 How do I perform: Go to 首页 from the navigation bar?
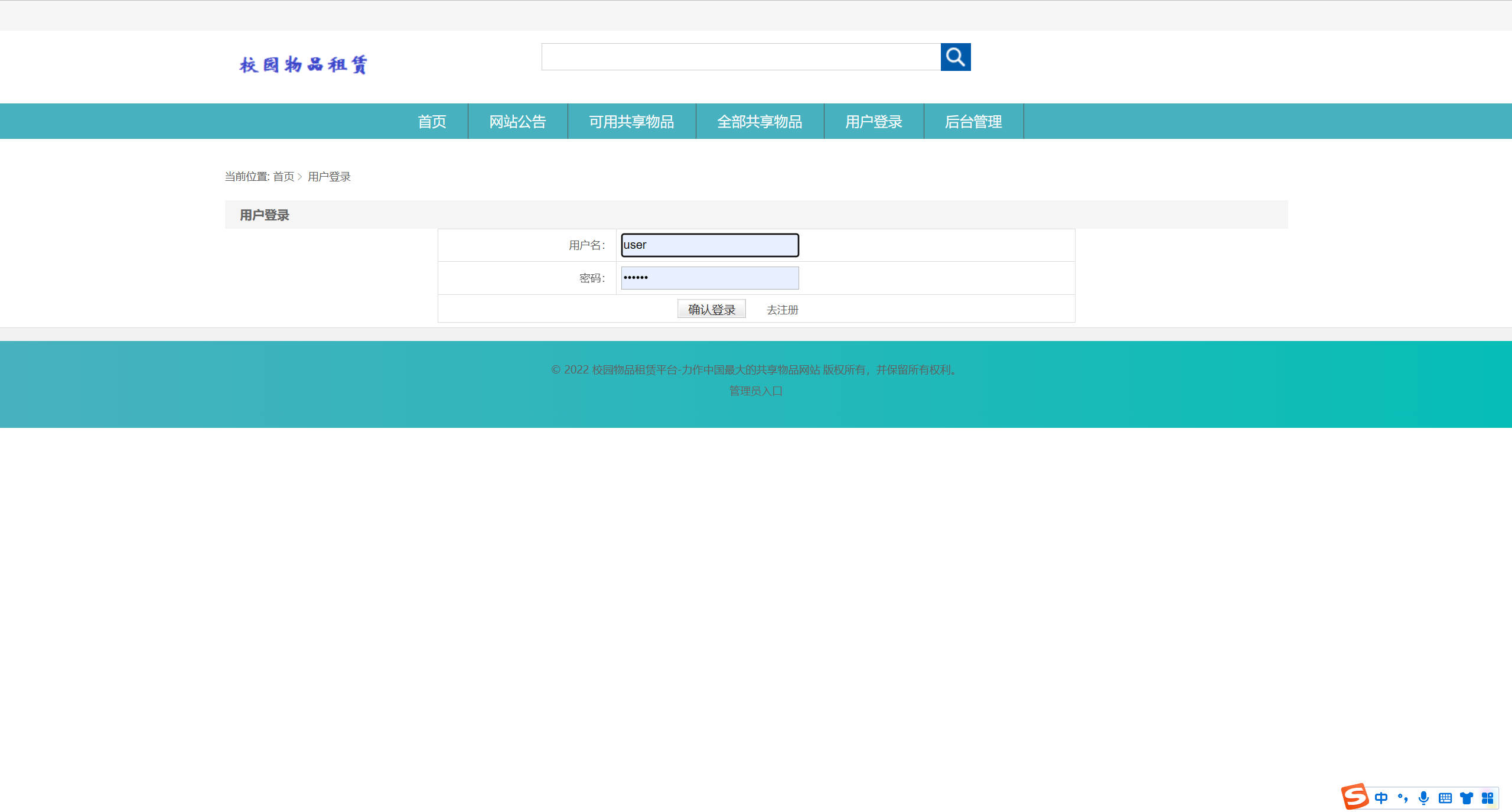tap(432, 121)
